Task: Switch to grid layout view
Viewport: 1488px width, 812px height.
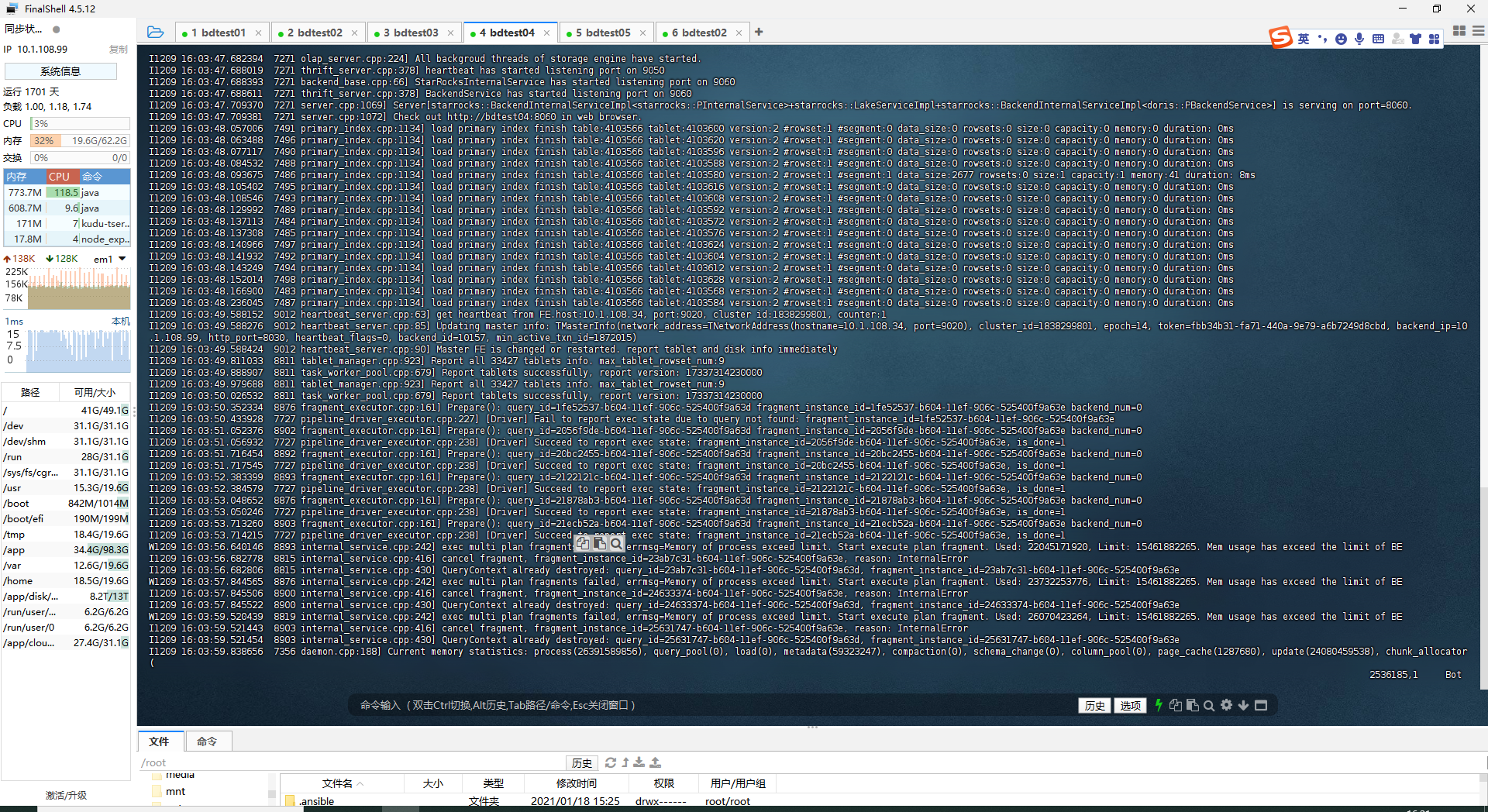Action: coord(1459,31)
